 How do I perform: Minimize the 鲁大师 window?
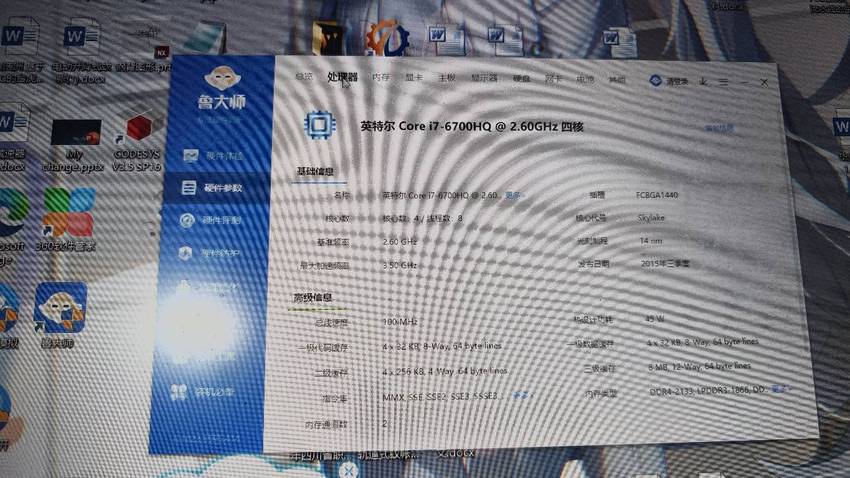744,83
